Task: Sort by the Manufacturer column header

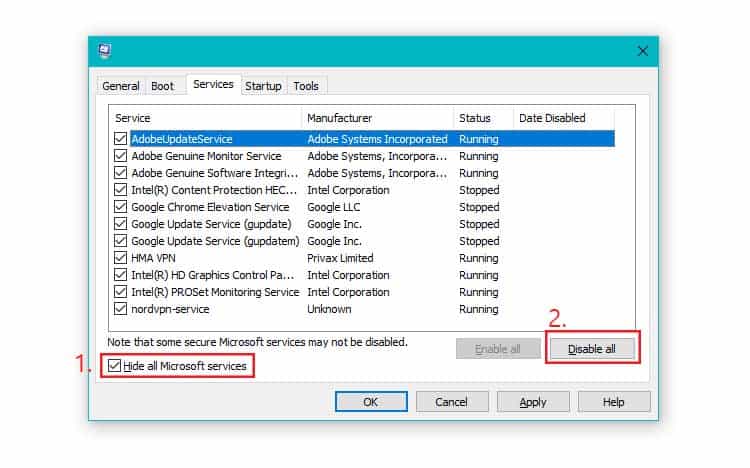Action: pyautogui.click(x=377, y=118)
